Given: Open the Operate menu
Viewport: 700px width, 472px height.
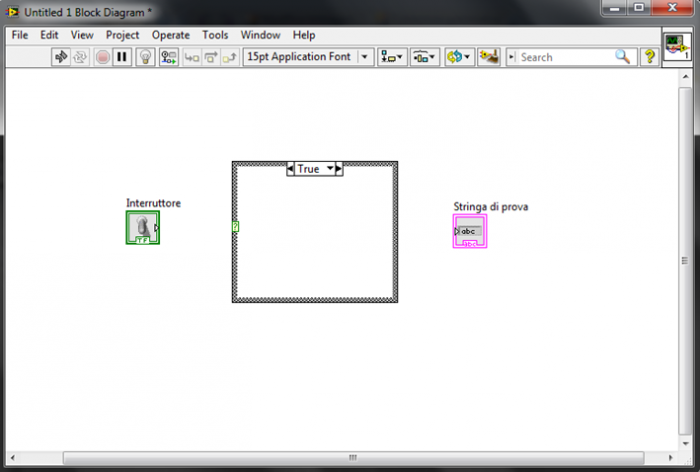Looking at the screenshot, I should 170,35.
